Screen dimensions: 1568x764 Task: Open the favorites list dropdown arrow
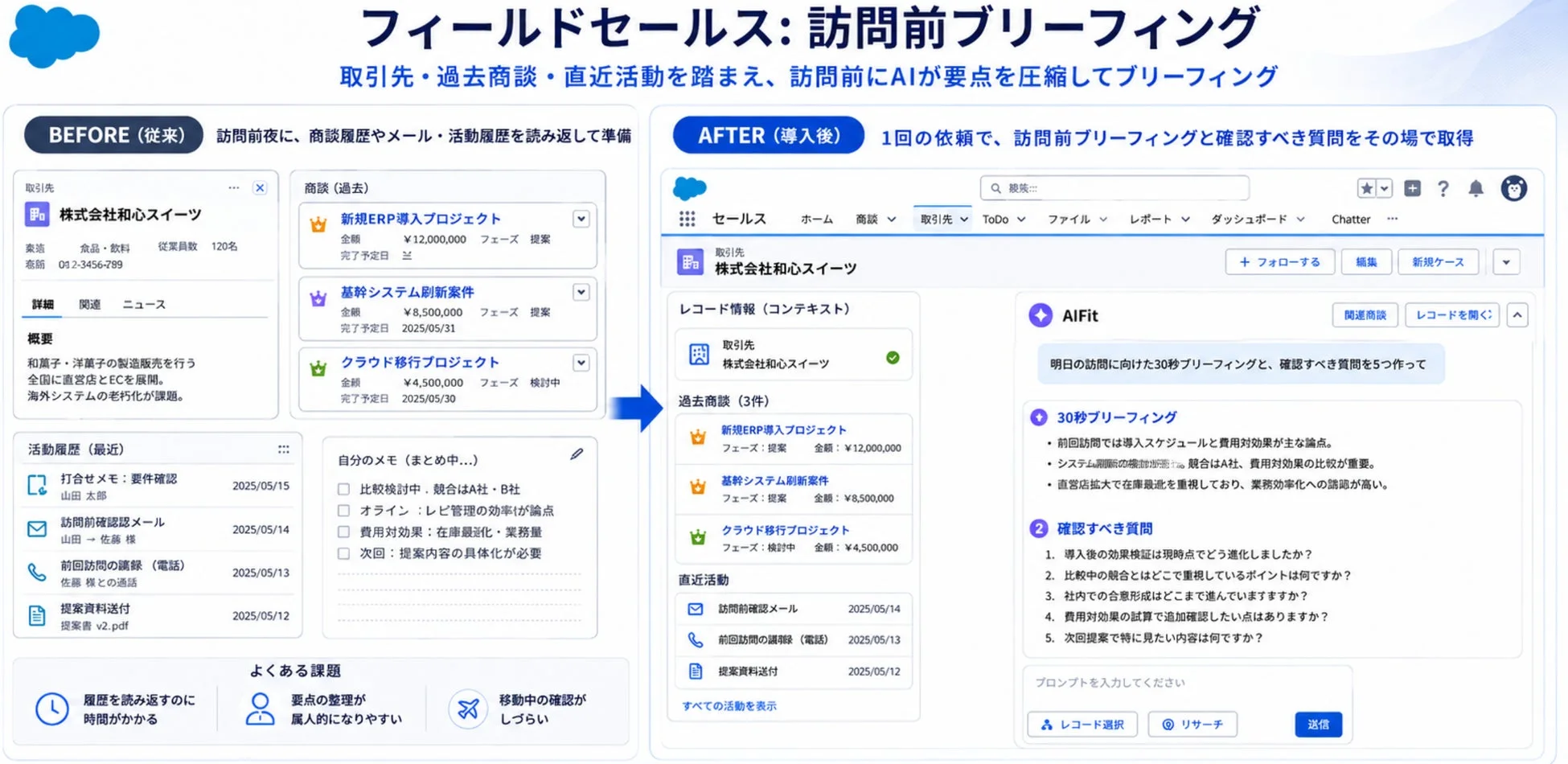tap(1384, 188)
